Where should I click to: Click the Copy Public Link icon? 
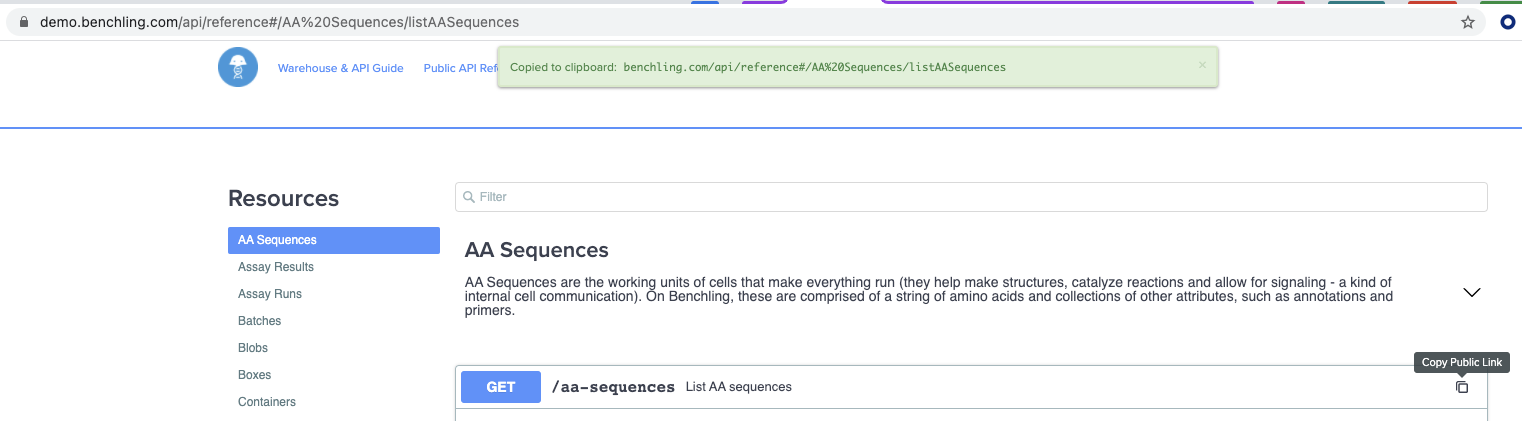1462,387
